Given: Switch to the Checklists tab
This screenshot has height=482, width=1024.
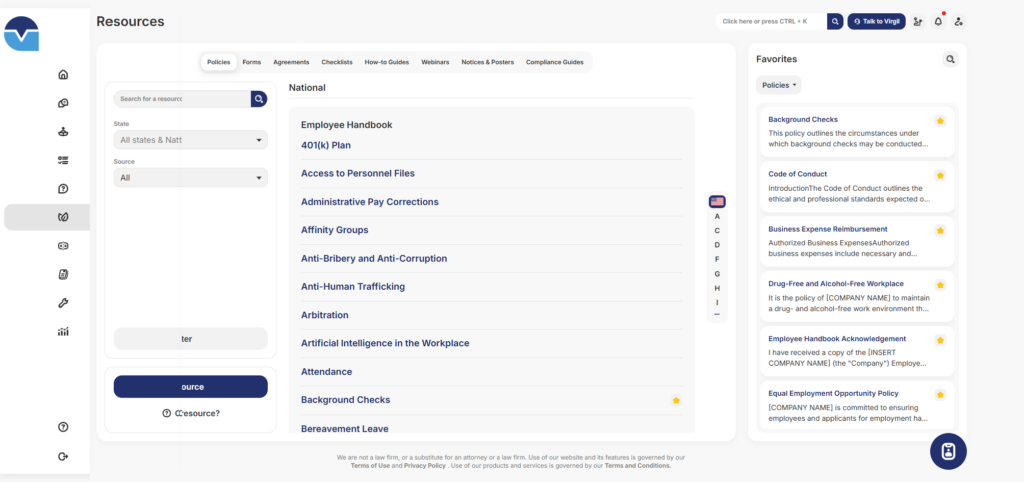Looking at the screenshot, I should (x=336, y=62).
